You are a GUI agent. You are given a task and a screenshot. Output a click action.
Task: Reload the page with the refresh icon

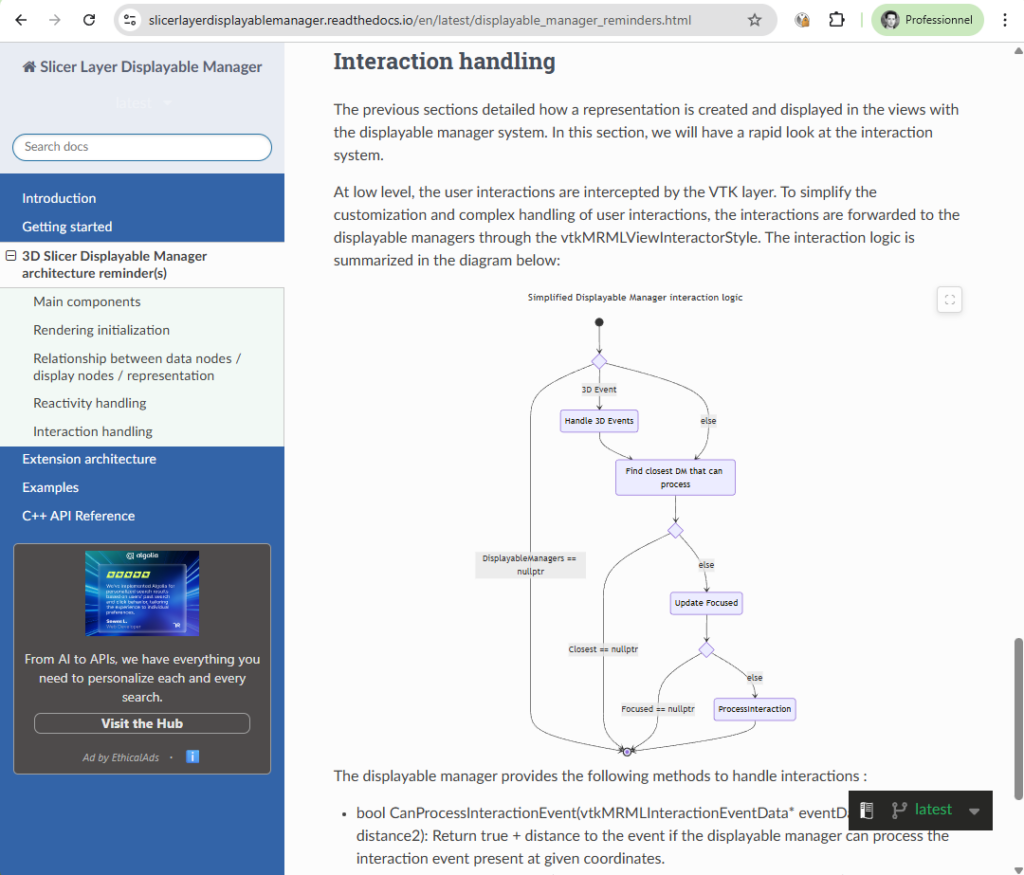[x=89, y=20]
